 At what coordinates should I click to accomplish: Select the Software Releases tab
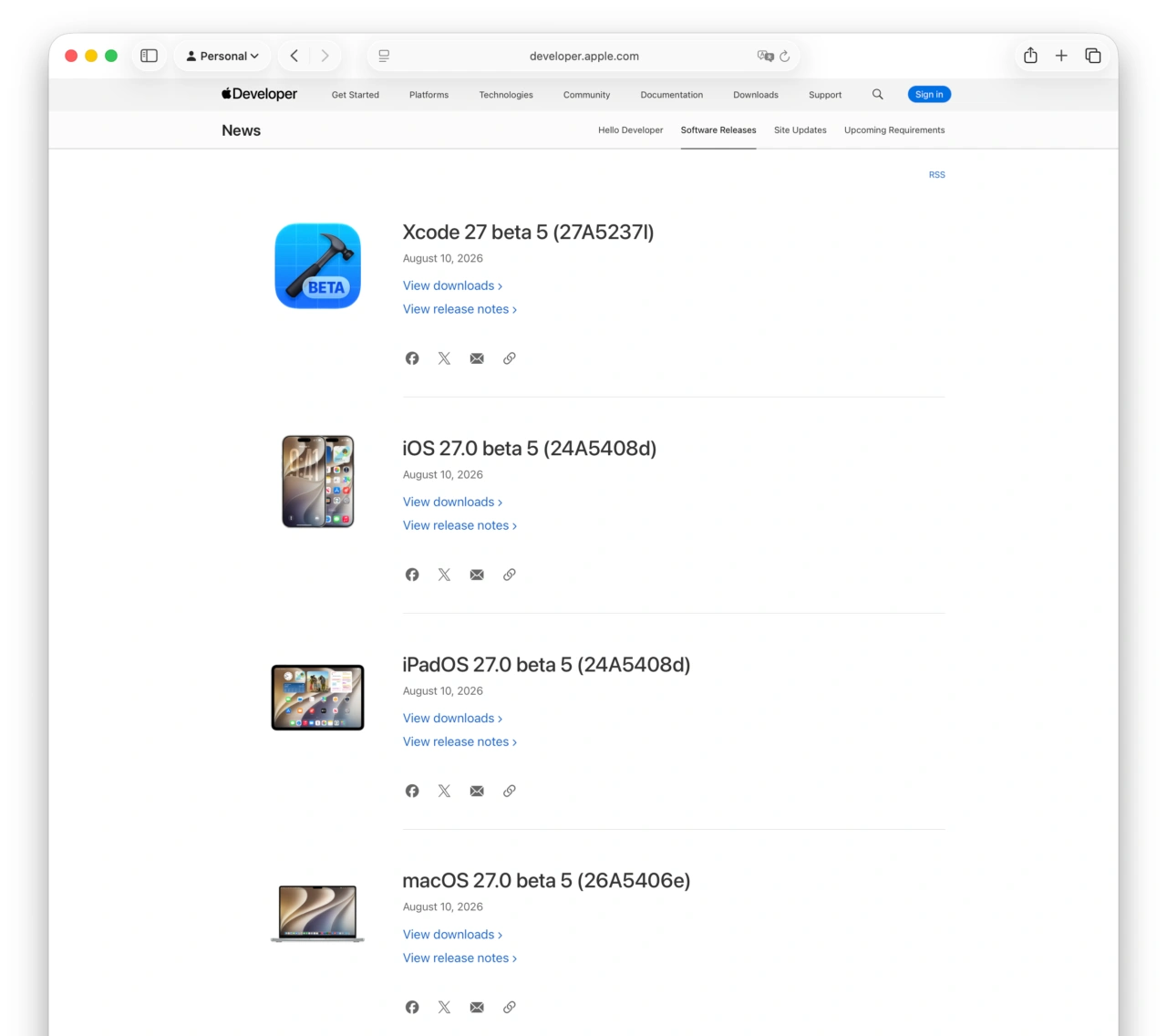pos(718,130)
